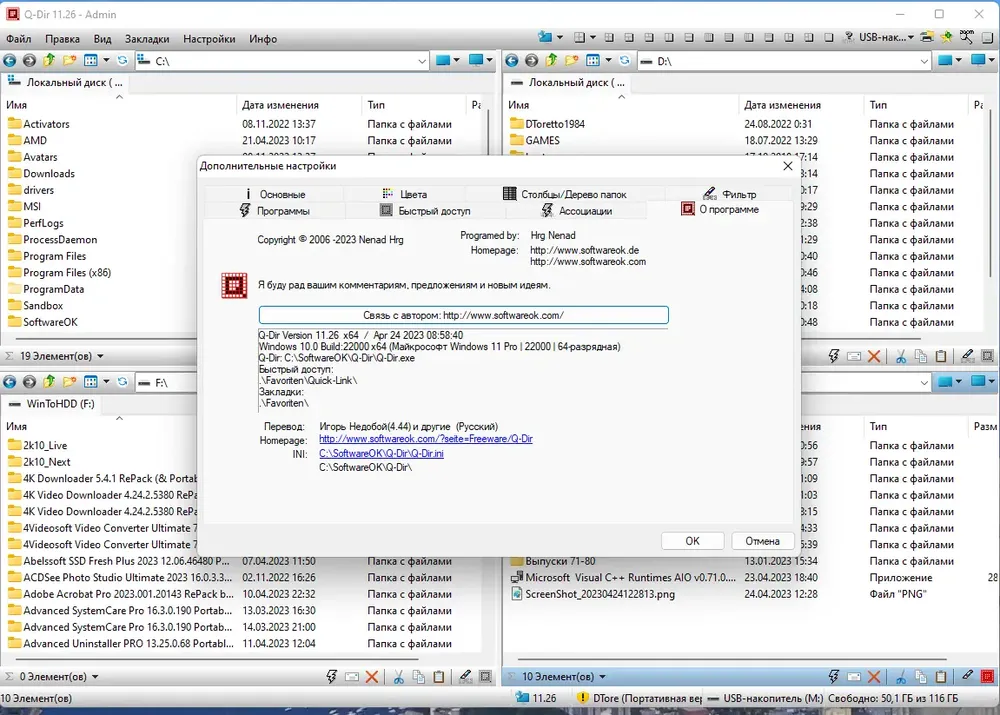Paste icon in F:\ pane bottom toolbar
Viewport: 1000px width, 715px height.
click(x=439, y=677)
